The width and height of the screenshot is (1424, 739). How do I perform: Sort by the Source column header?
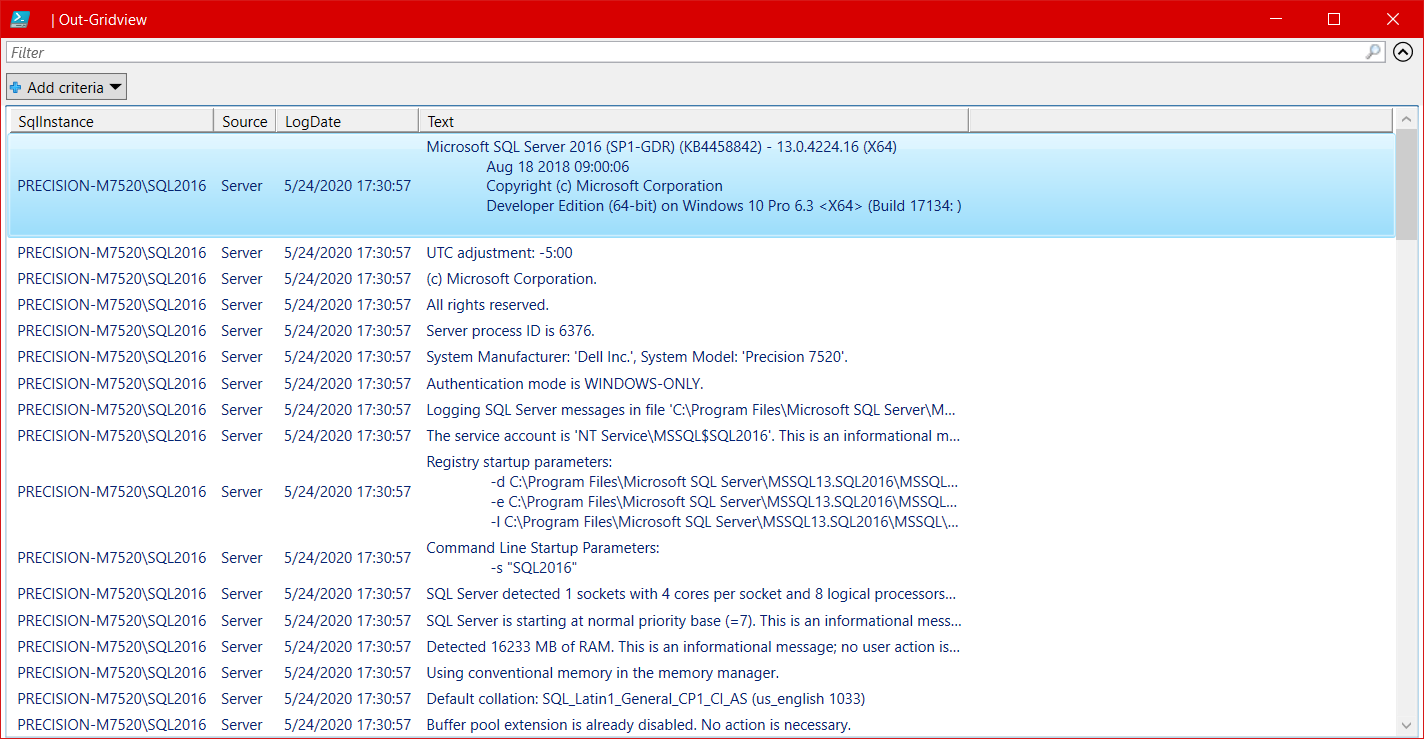coord(244,121)
